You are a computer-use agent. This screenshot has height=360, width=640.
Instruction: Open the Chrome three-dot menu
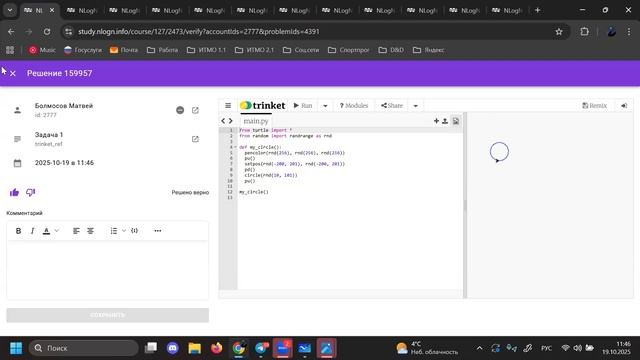629,31
